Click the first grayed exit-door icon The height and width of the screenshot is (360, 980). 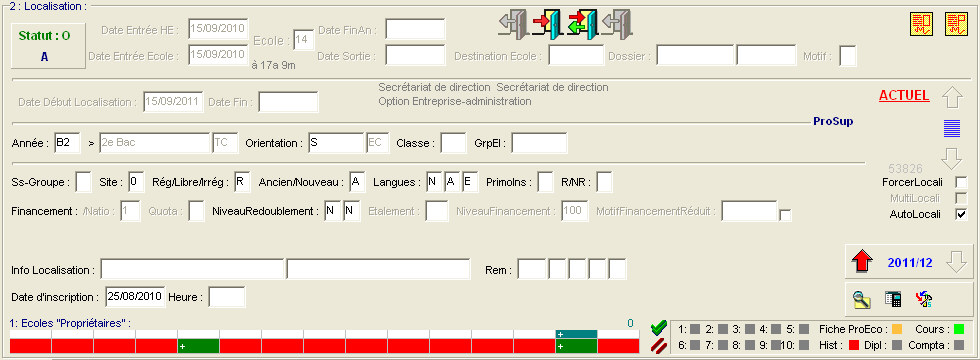513,24
